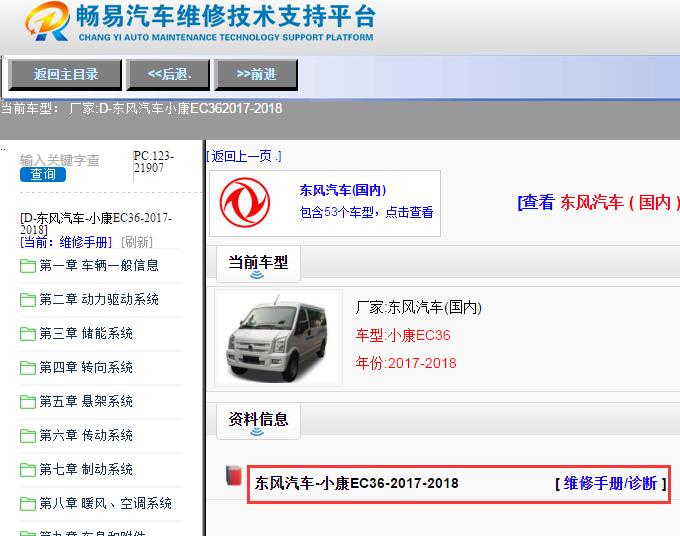Viewport: 680px width, 536px height.
Task: Open folder icon for 第一章 车辆一般信息
Action: [x=28, y=265]
